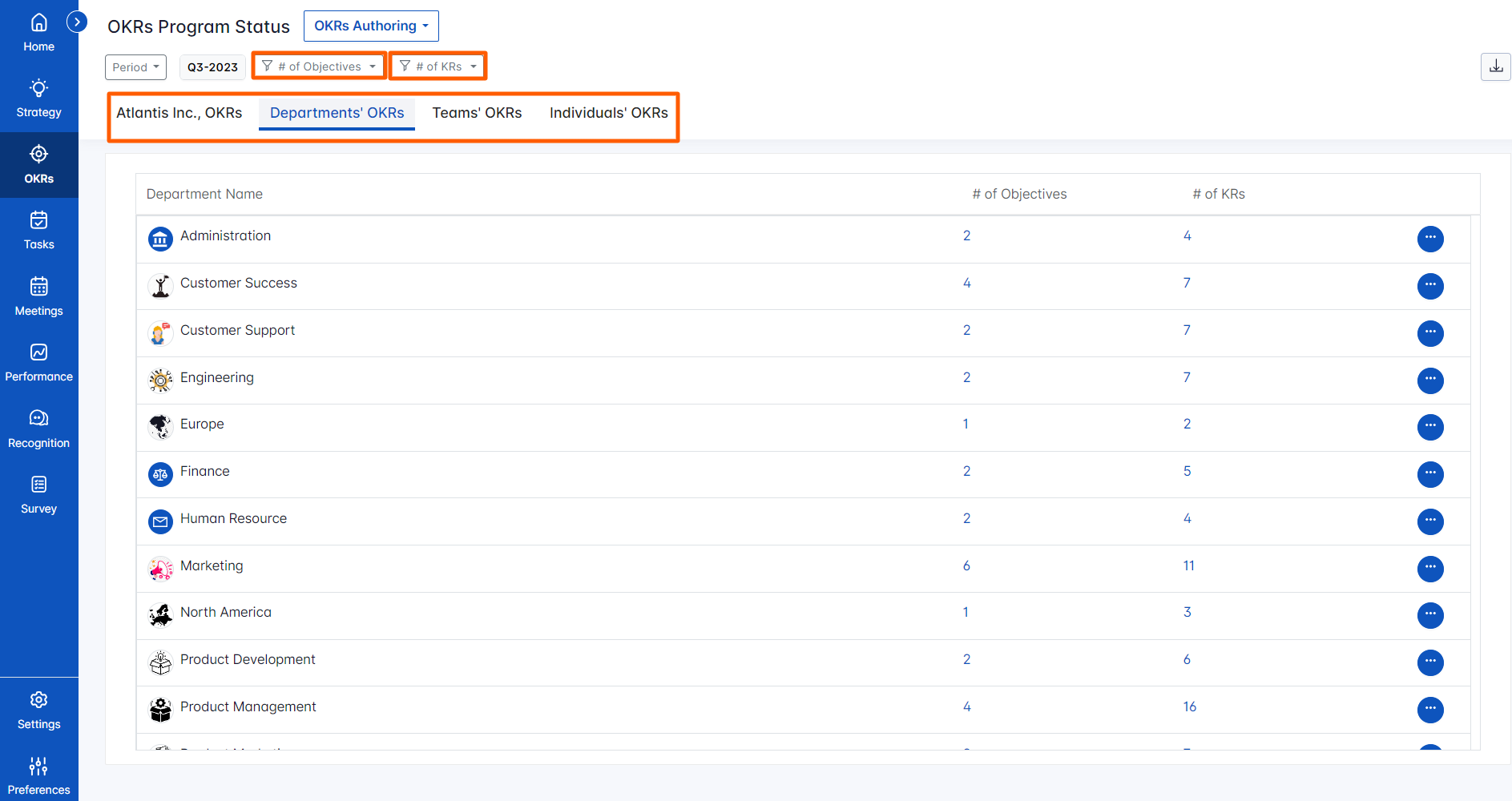Open more options for Customer Success row

coord(1430,286)
